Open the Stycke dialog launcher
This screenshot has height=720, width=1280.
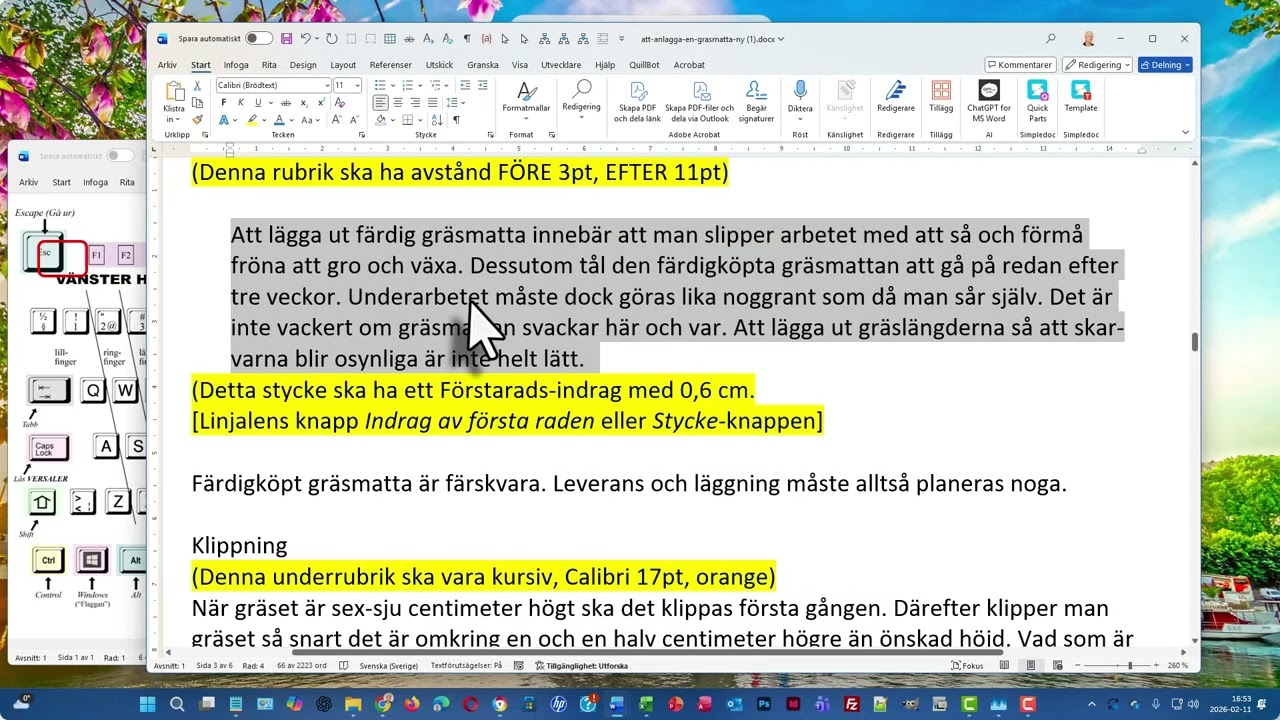490,135
